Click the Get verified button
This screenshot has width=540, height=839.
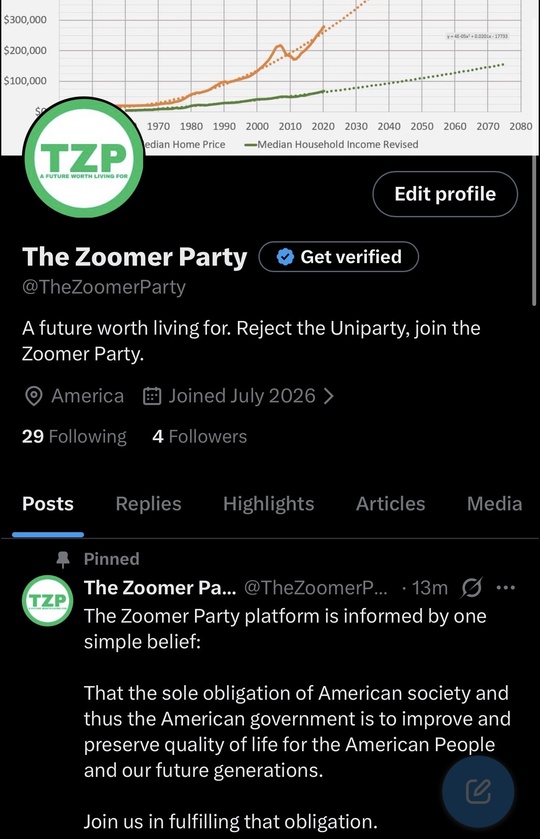[x=339, y=257]
